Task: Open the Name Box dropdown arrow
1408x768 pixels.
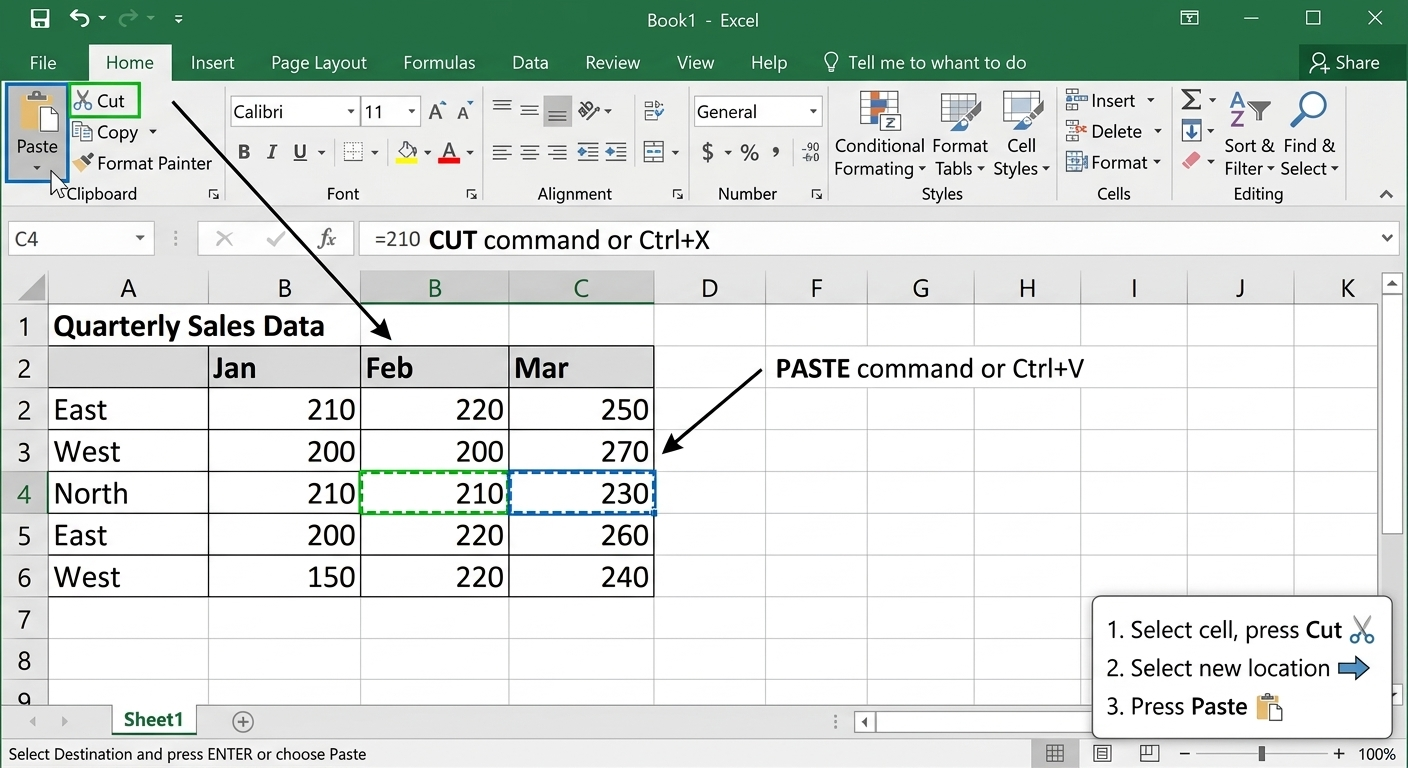Action: [x=140, y=239]
